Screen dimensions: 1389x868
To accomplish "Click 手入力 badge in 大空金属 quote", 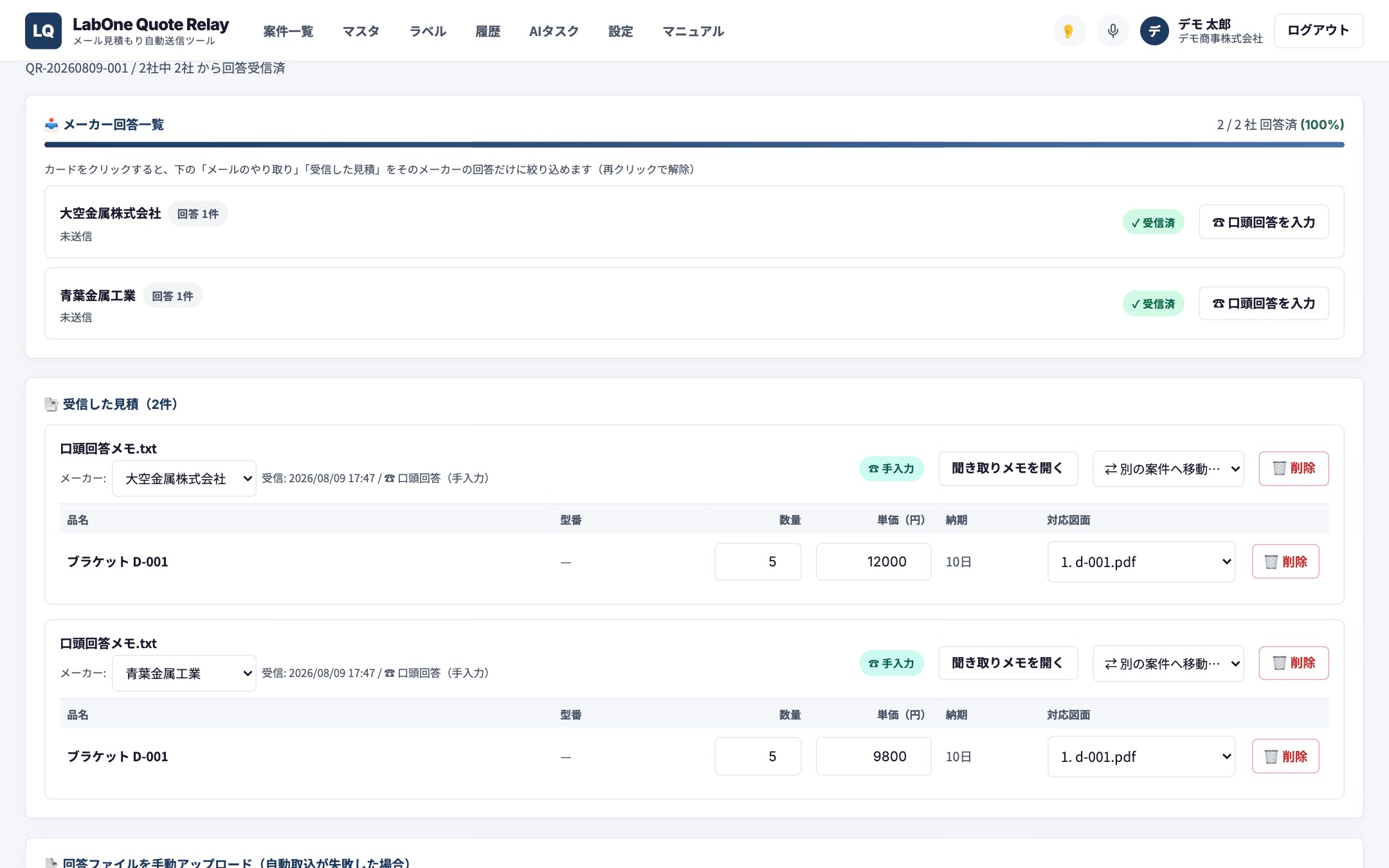I will click(x=891, y=469).
